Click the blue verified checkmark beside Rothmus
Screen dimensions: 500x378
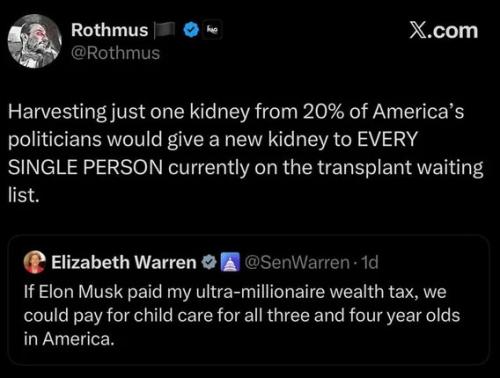coord(191,30)
